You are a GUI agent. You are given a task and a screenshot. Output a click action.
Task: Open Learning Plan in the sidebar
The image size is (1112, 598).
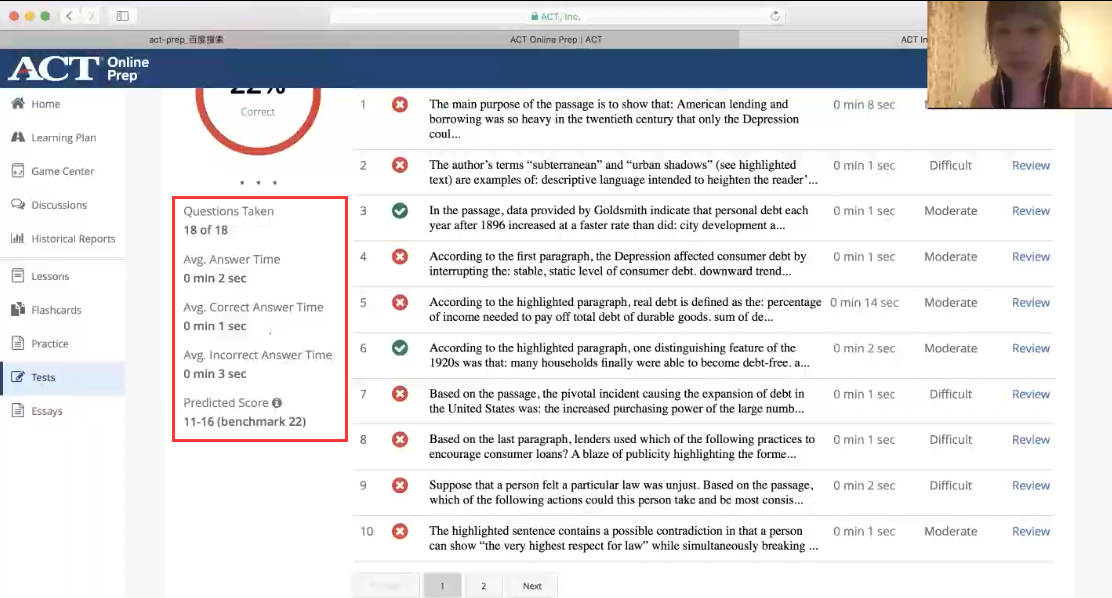tap(63, 138)
